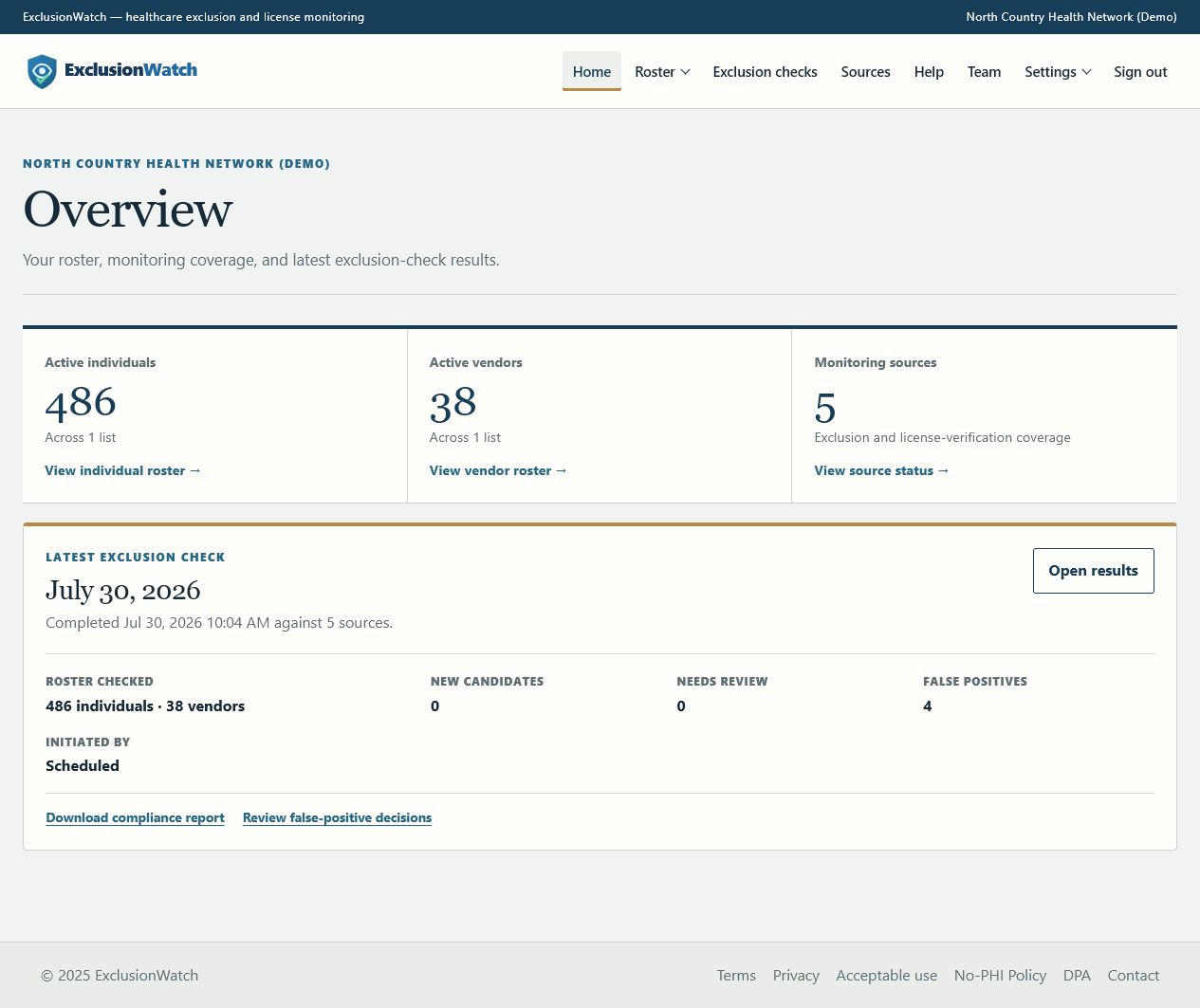Click the 'Latest Exclusion Check' label

click(x=136, y=558)
